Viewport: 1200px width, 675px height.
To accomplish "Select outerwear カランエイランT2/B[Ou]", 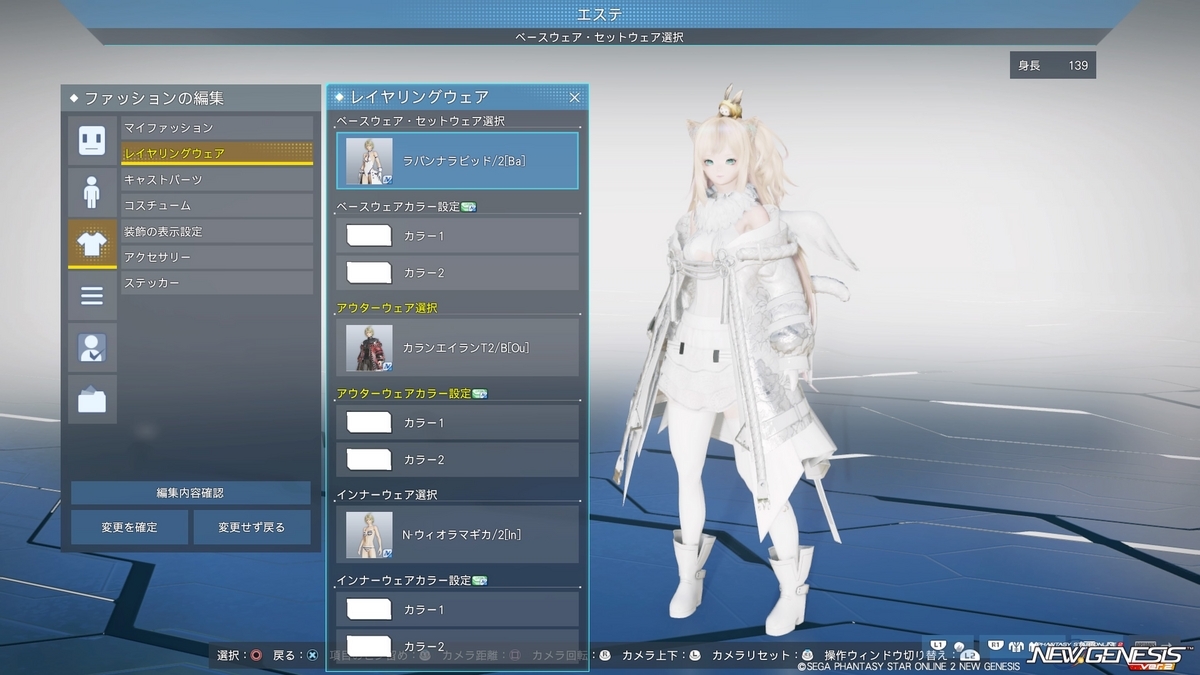I will tap(457, 347).
